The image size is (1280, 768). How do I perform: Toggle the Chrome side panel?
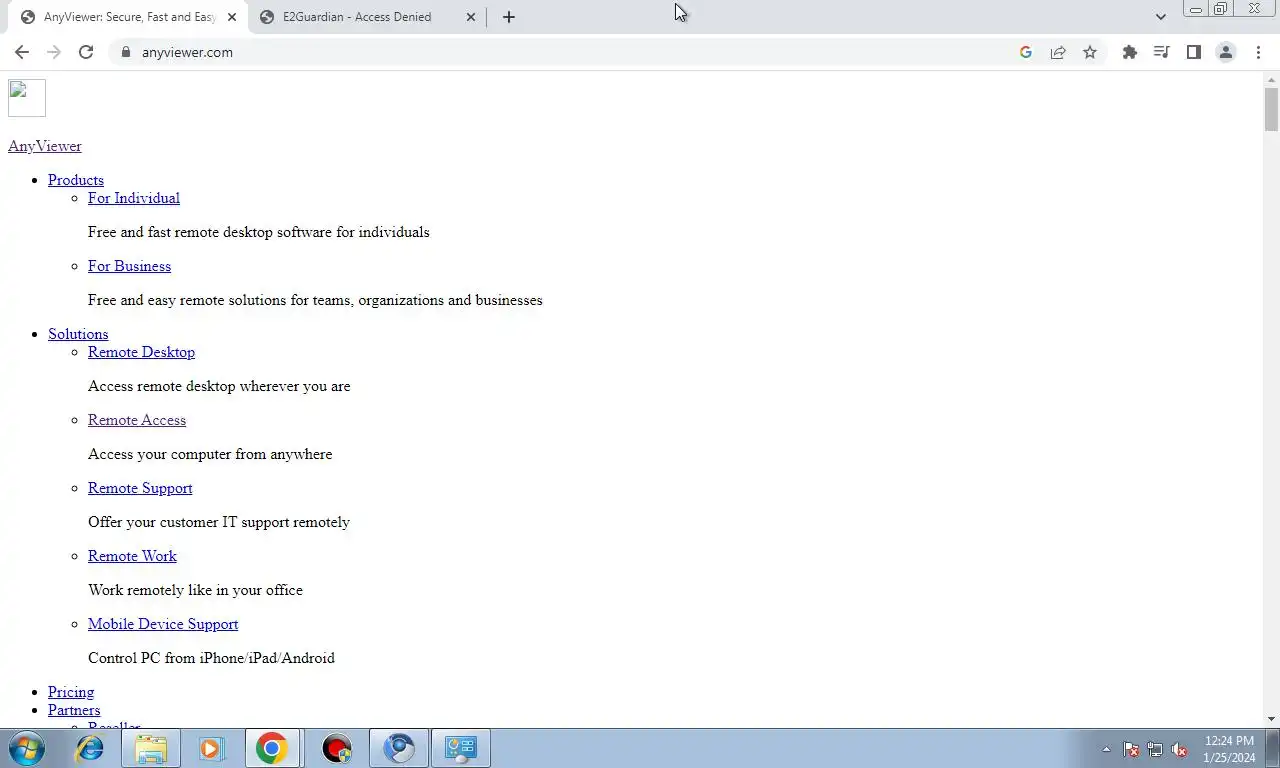tap(1193, 52)
